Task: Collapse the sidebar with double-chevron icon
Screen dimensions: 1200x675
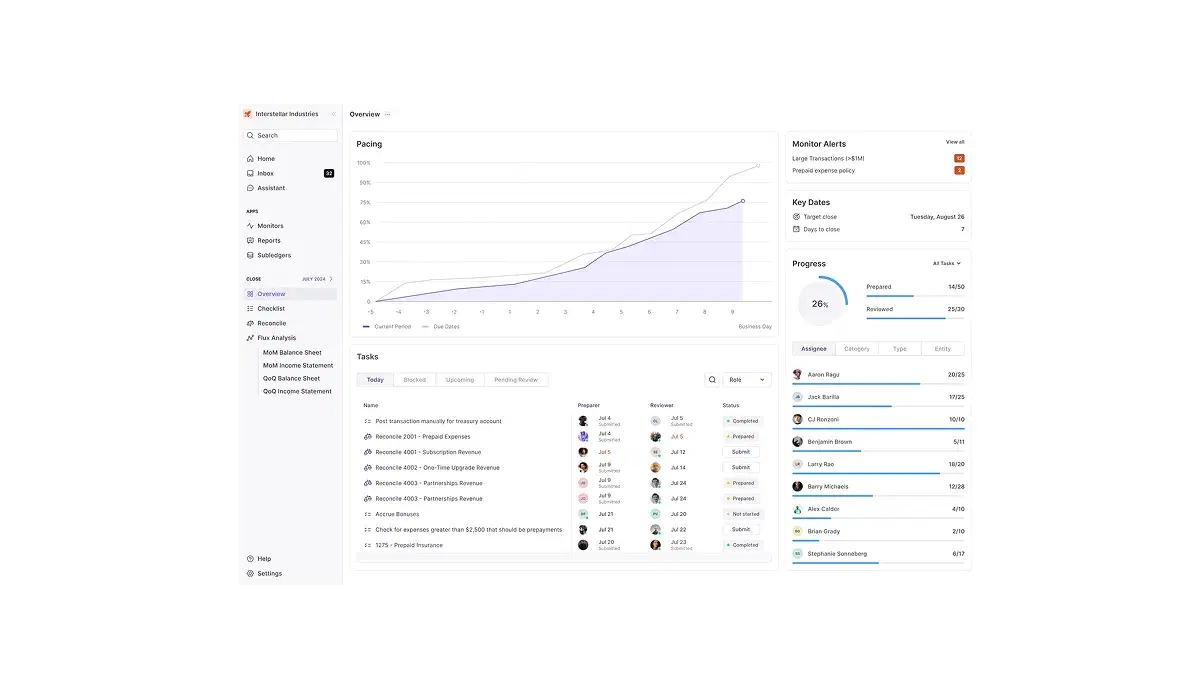Action: point(333,114)
